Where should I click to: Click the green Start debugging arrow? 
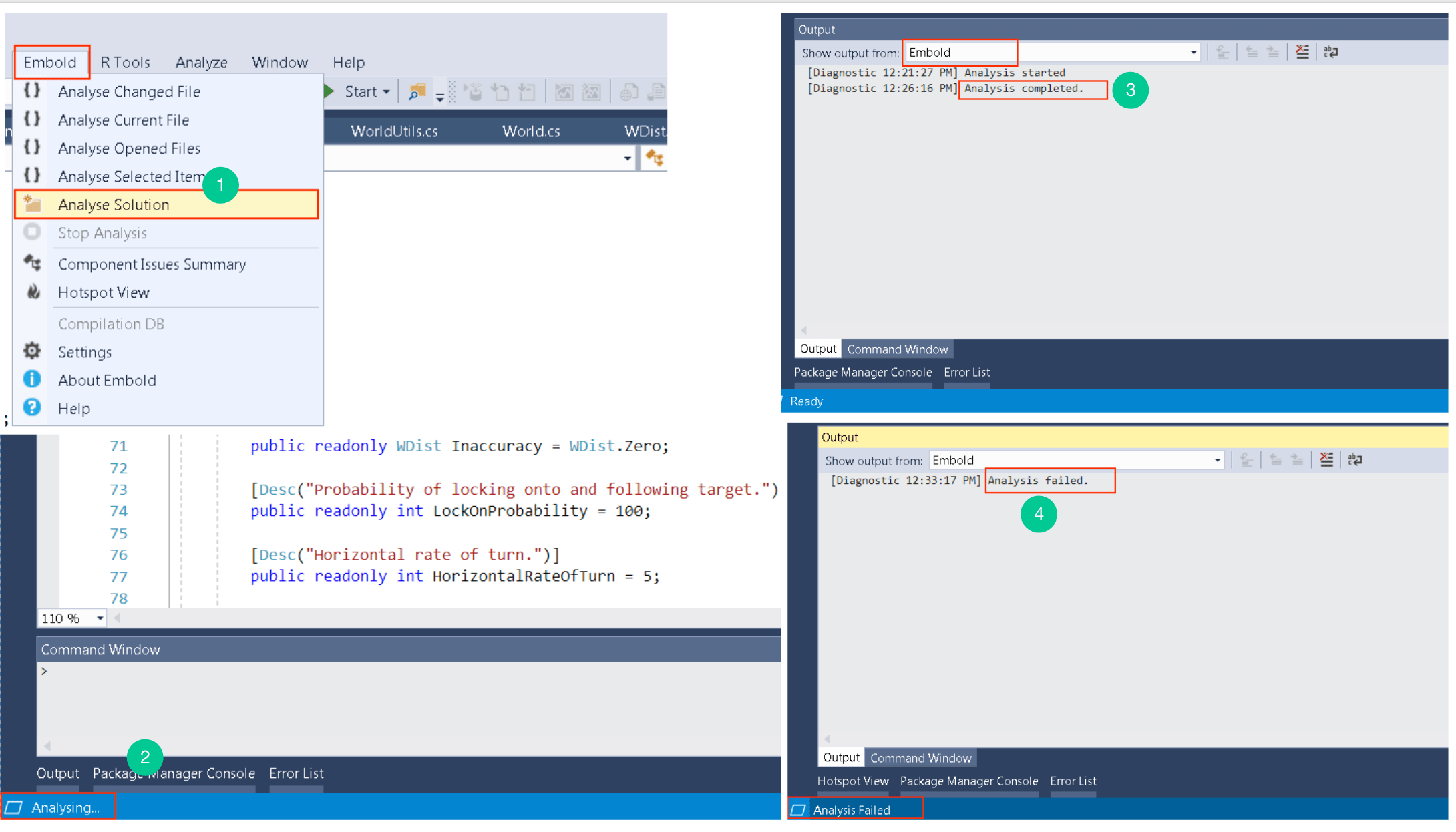click(x=329, y=91)
